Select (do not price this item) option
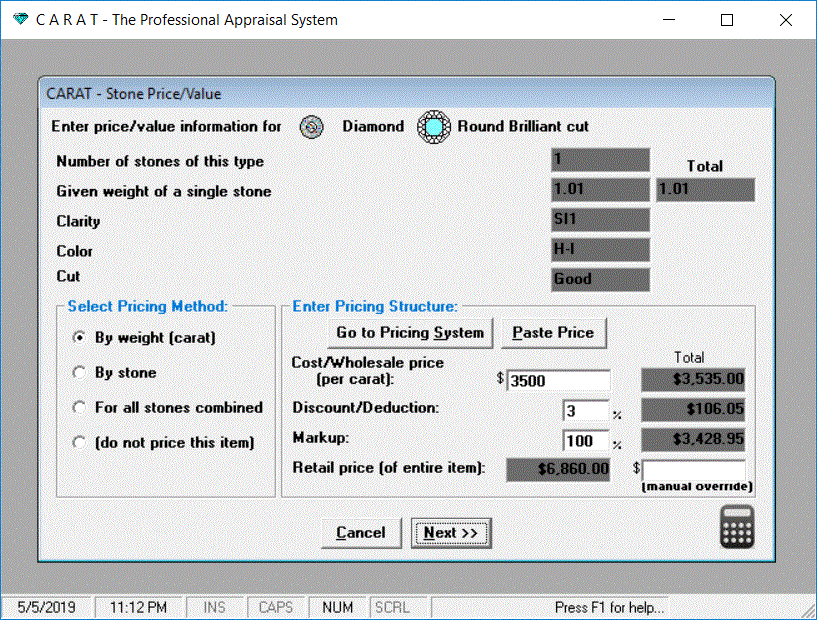The image size is (817, 620). (x=80, y=442)
